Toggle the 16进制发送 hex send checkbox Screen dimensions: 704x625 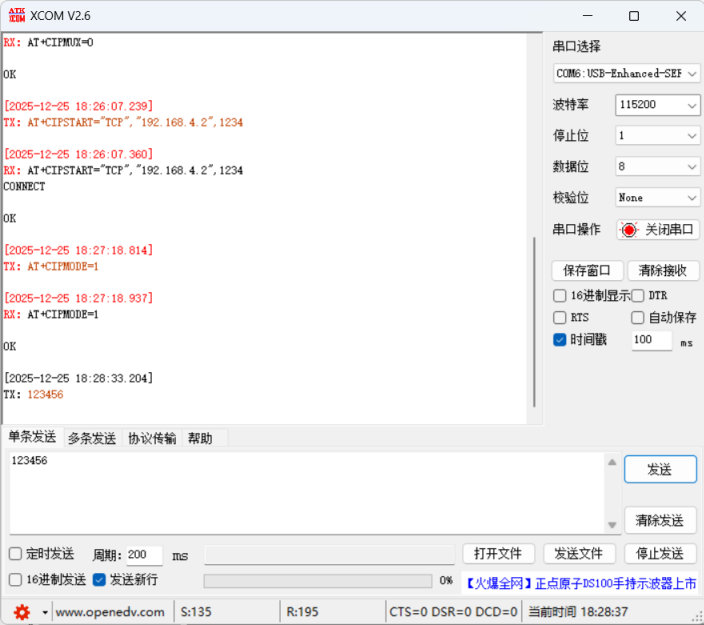[15, 580]
